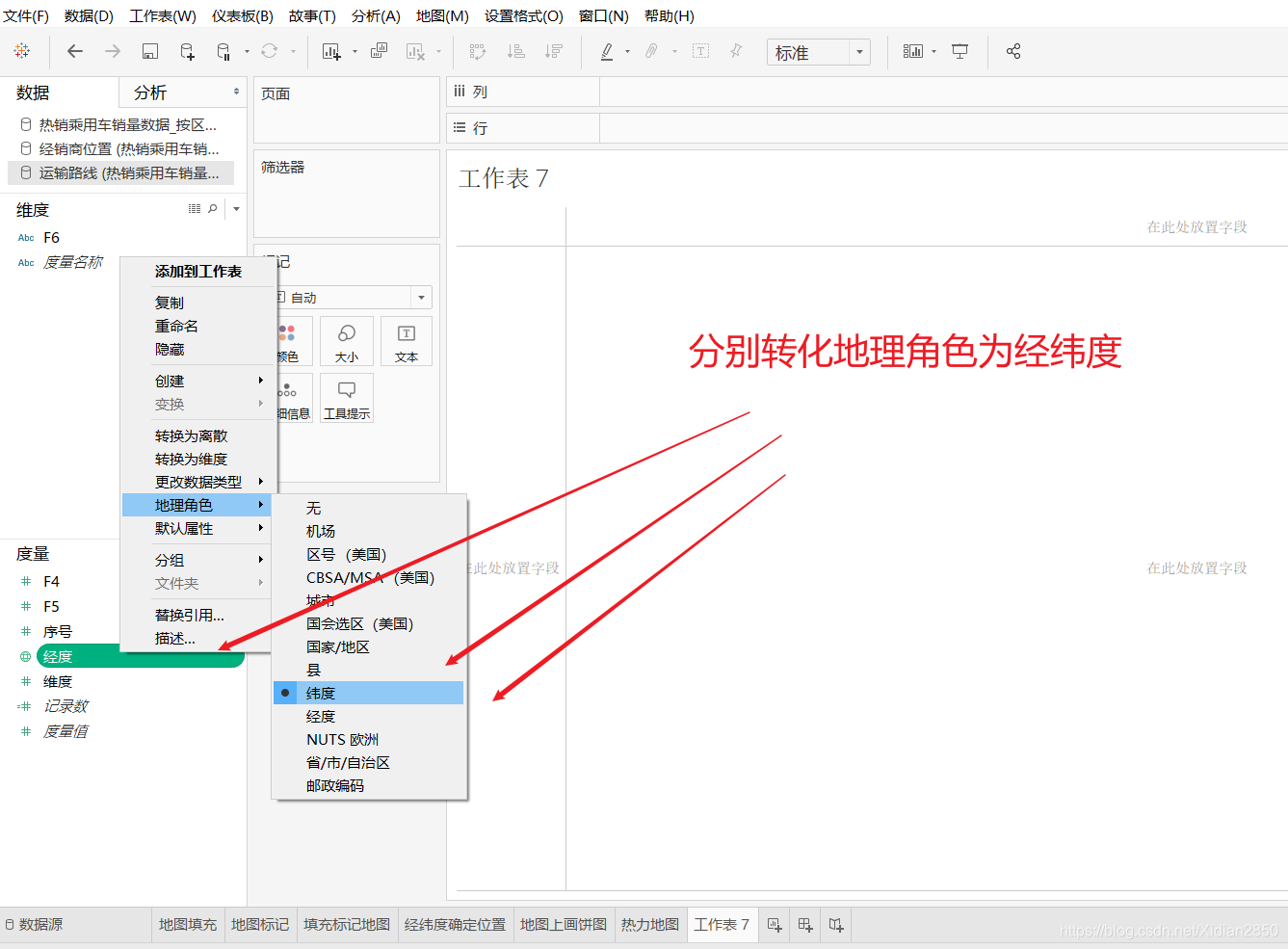Screen dimensions: 1288x949
Task: Select 纬度 radio option in geographic role submenu
Action: (x=368, y=693)
